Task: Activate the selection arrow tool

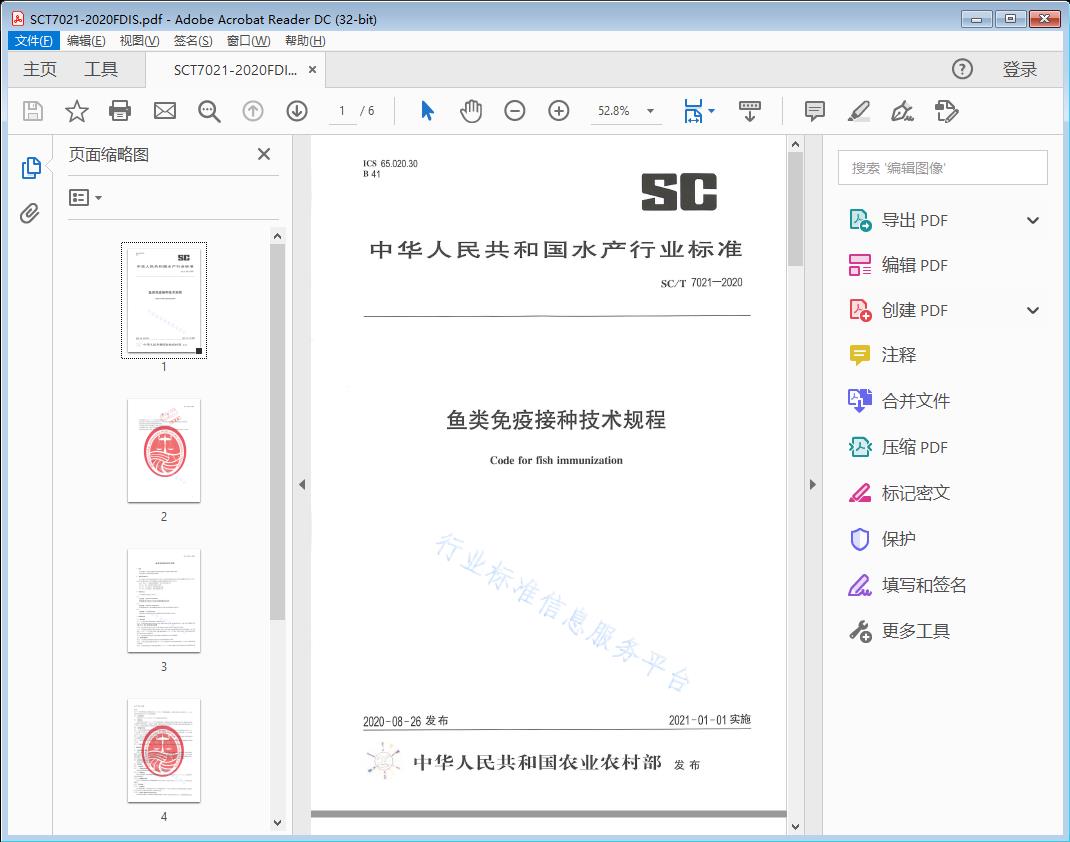Action: click(425, 111)
